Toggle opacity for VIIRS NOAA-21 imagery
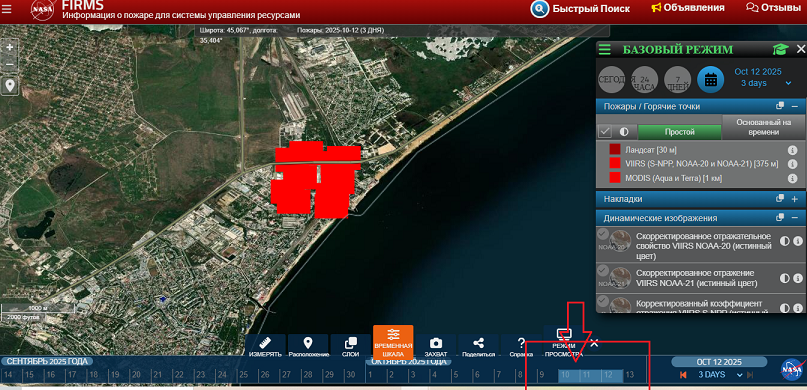This screenshot has width=807, height=390. tap(785, 278)
